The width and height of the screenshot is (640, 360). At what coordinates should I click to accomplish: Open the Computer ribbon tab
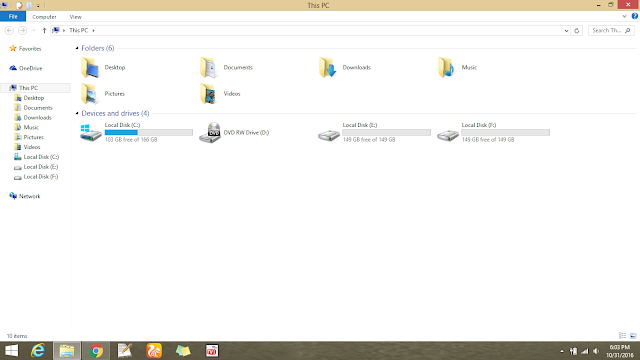(44, 17)
